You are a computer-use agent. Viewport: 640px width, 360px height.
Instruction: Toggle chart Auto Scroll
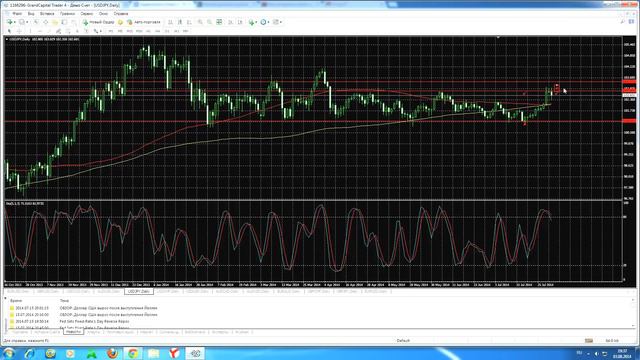(x=230, y=22)
